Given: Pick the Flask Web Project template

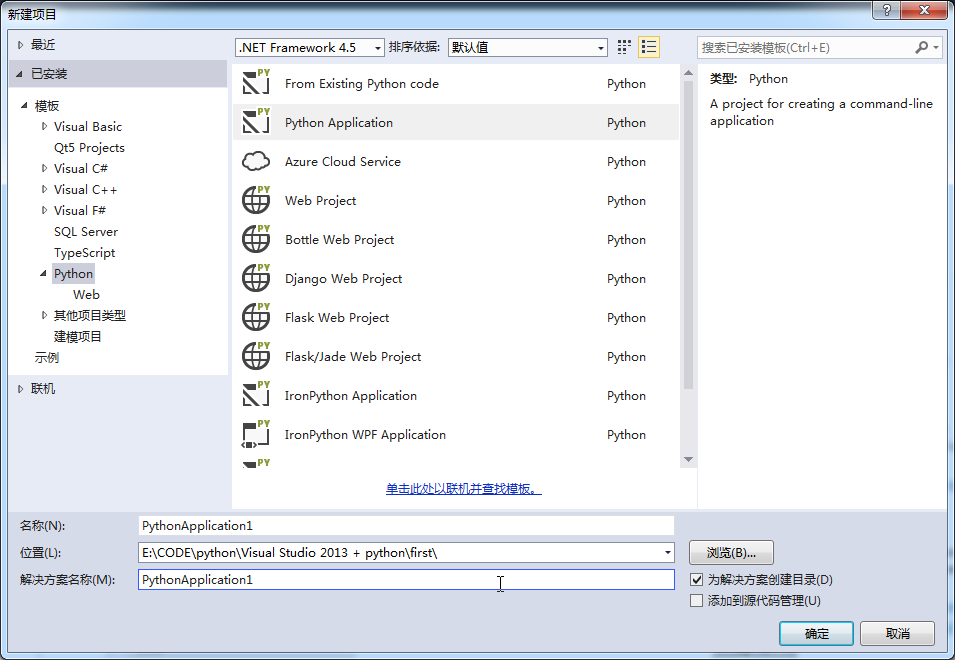Looking at the screenshot, I should [337, 317].
